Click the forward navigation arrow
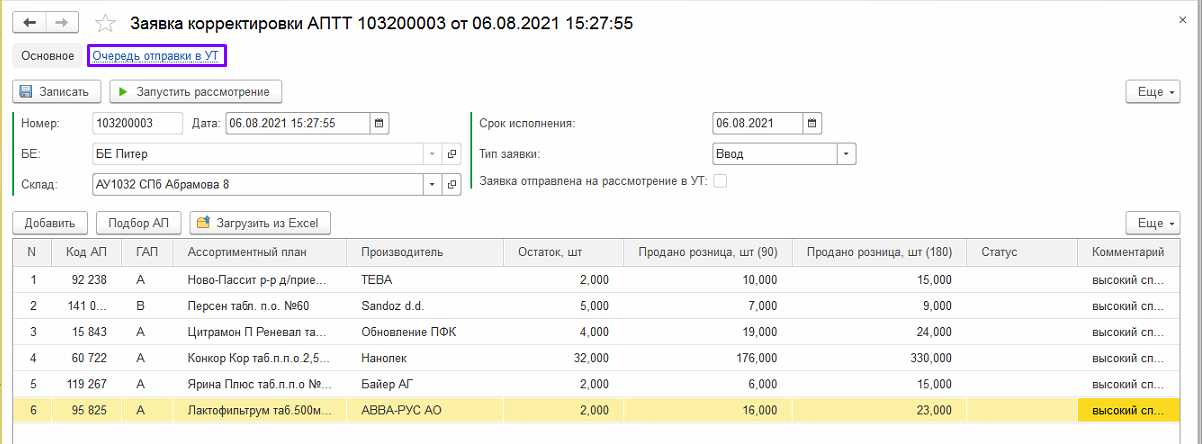1202x444 pixels. pos(61,22)
